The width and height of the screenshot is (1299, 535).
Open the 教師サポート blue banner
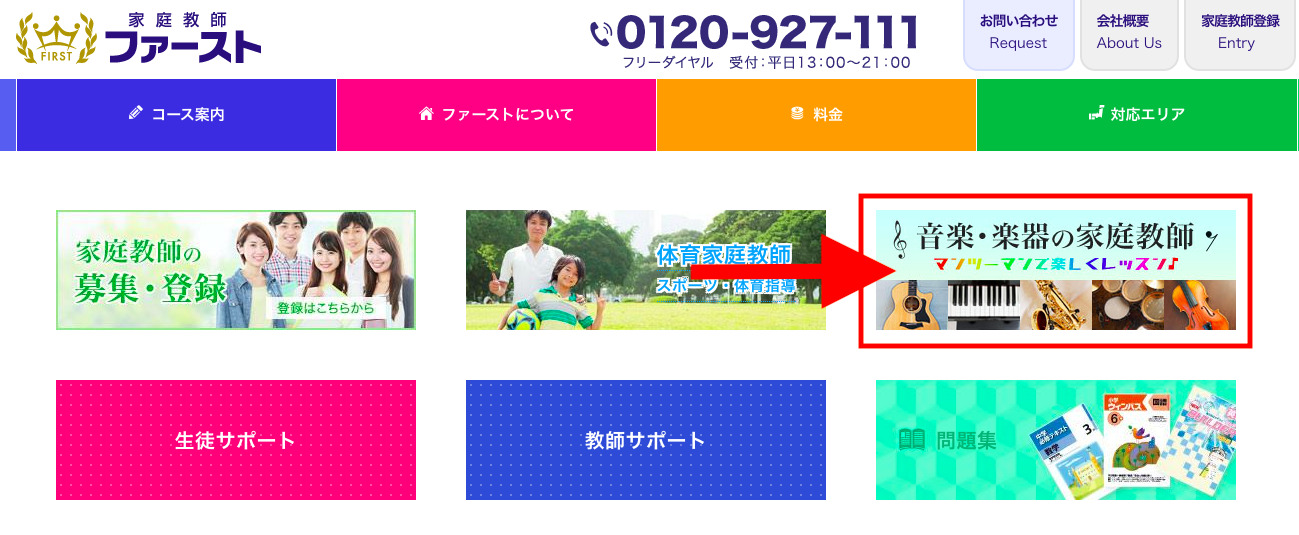646,440
